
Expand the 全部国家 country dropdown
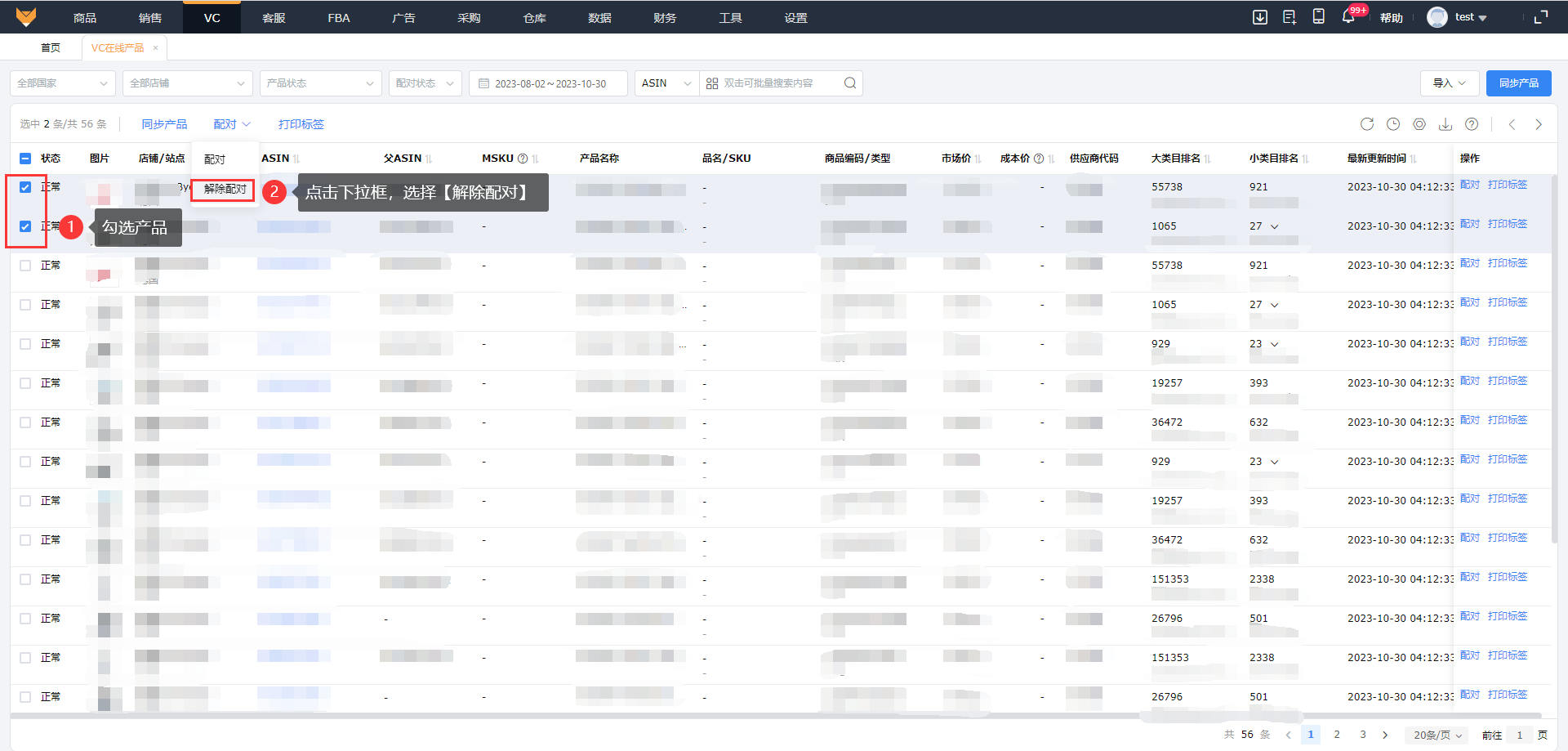coord(62,83)
